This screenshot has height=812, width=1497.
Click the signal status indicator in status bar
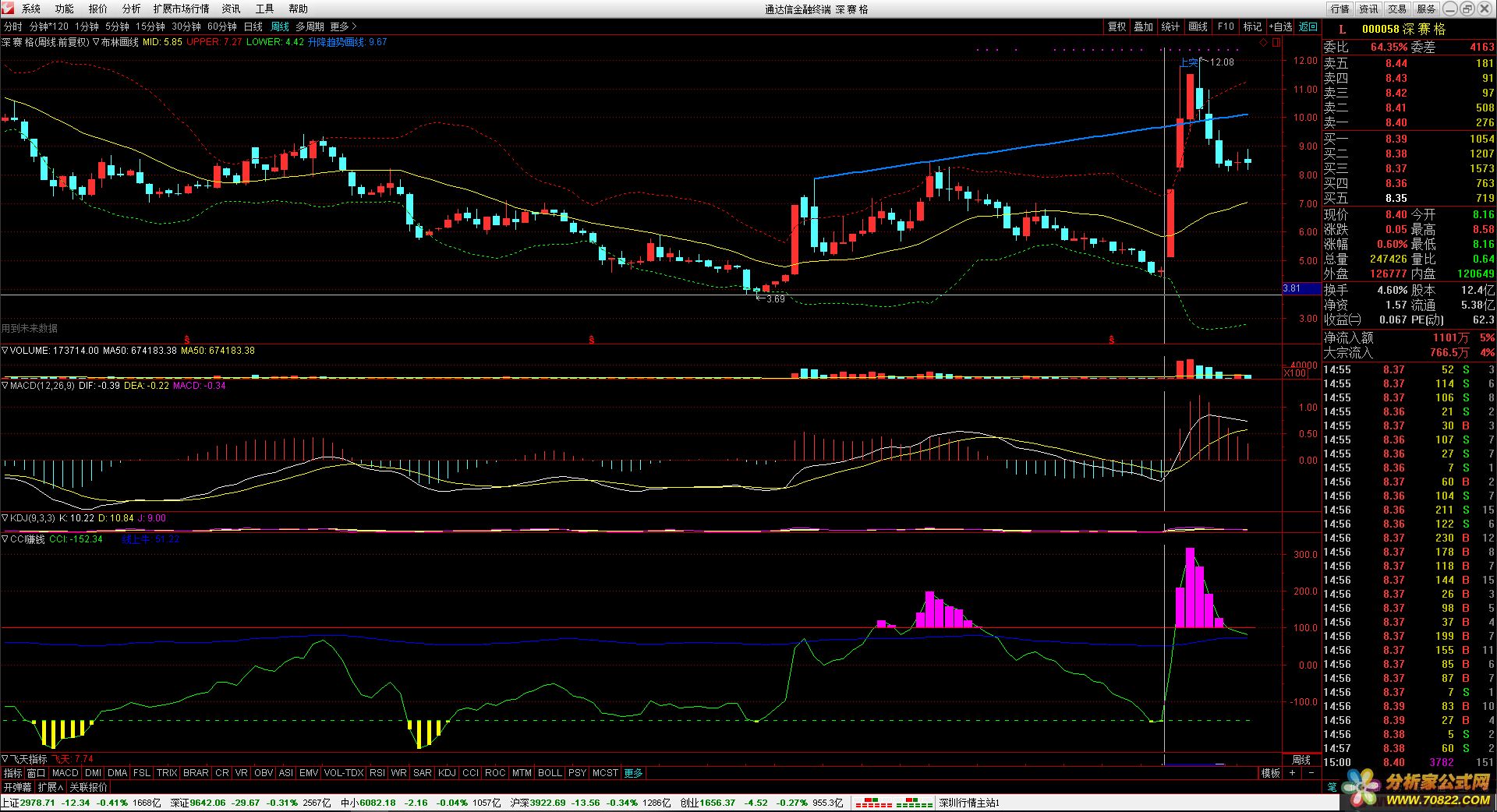pyautogui.click(x=894, y=803)
